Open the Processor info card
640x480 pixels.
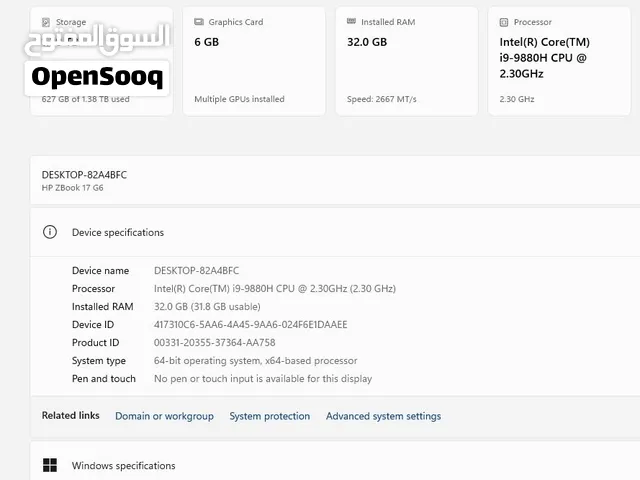tap(559, 61)
